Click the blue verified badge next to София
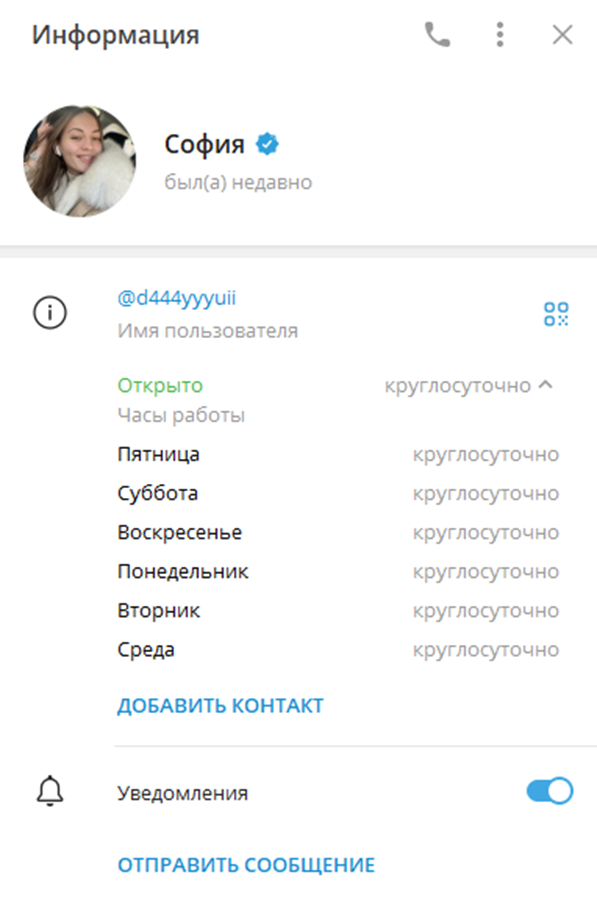The height and width of the screenshot is (897, 597). click(x=267, y=144)
